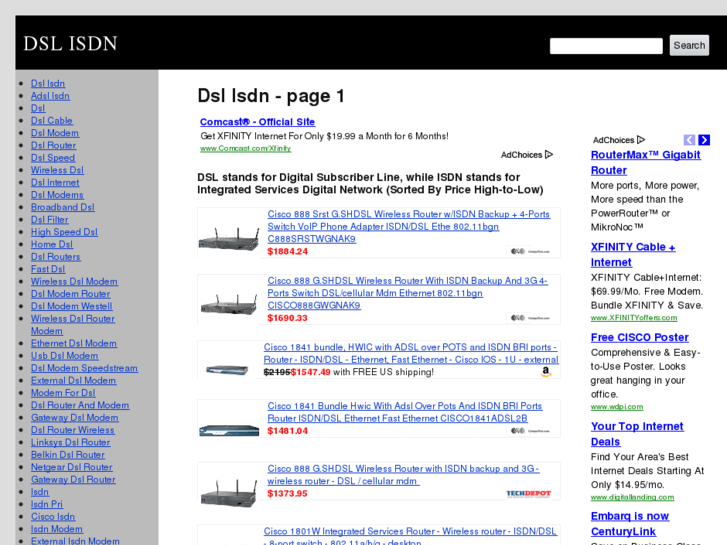This screenshot has height=545, width=727.
Task: Go to Dsl Cable sidebar link
Action: pos(51,121)
